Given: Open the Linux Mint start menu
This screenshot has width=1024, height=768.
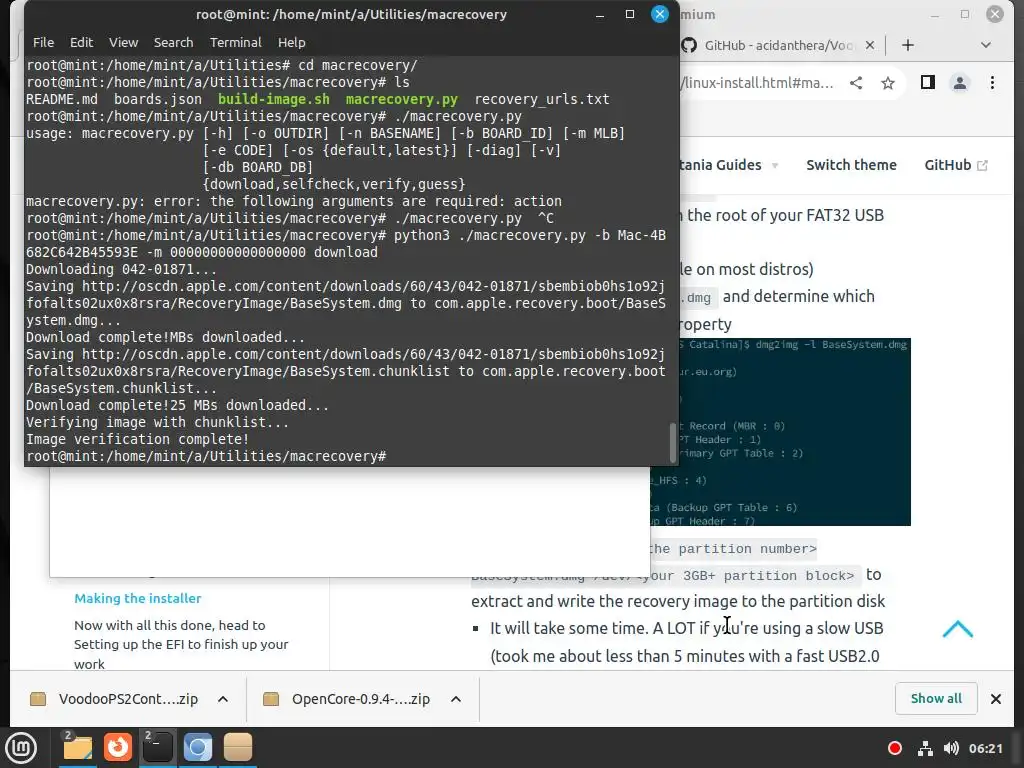Looking at the screenshot, I should 22,748.
